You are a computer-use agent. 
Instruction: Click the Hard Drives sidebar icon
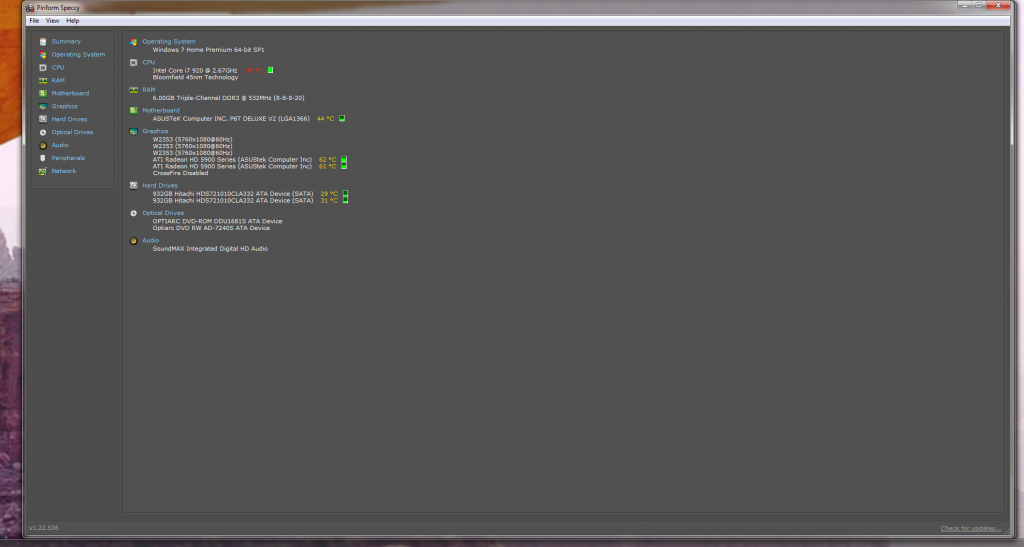42,119
